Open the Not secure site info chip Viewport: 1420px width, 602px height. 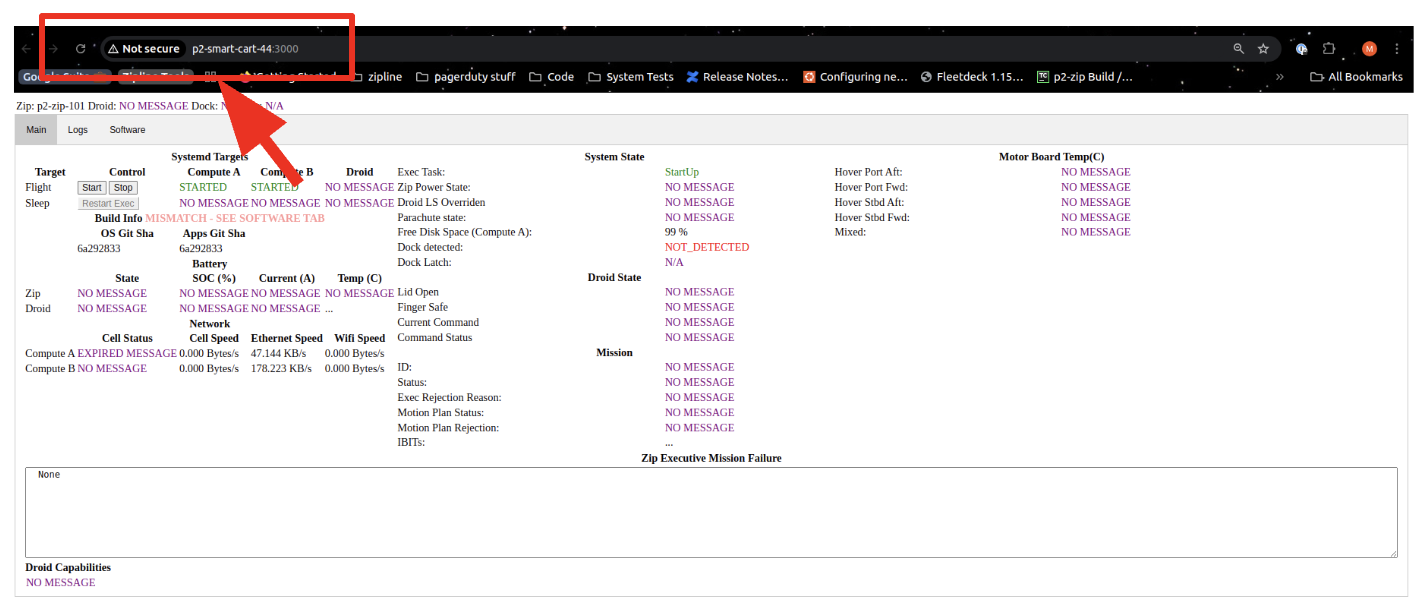[x=144, y=48]
